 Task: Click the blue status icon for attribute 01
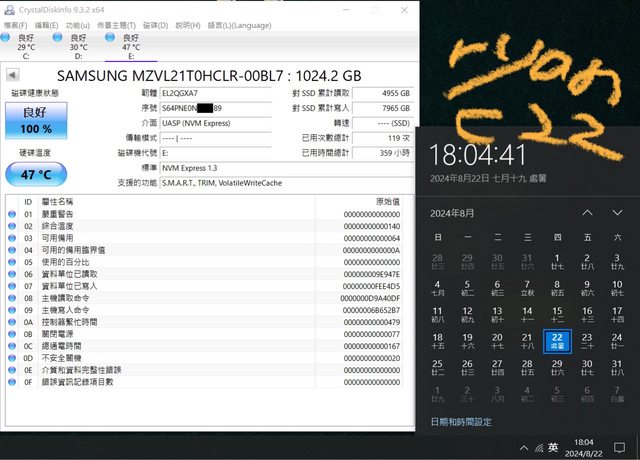click(x=12, y=214)
